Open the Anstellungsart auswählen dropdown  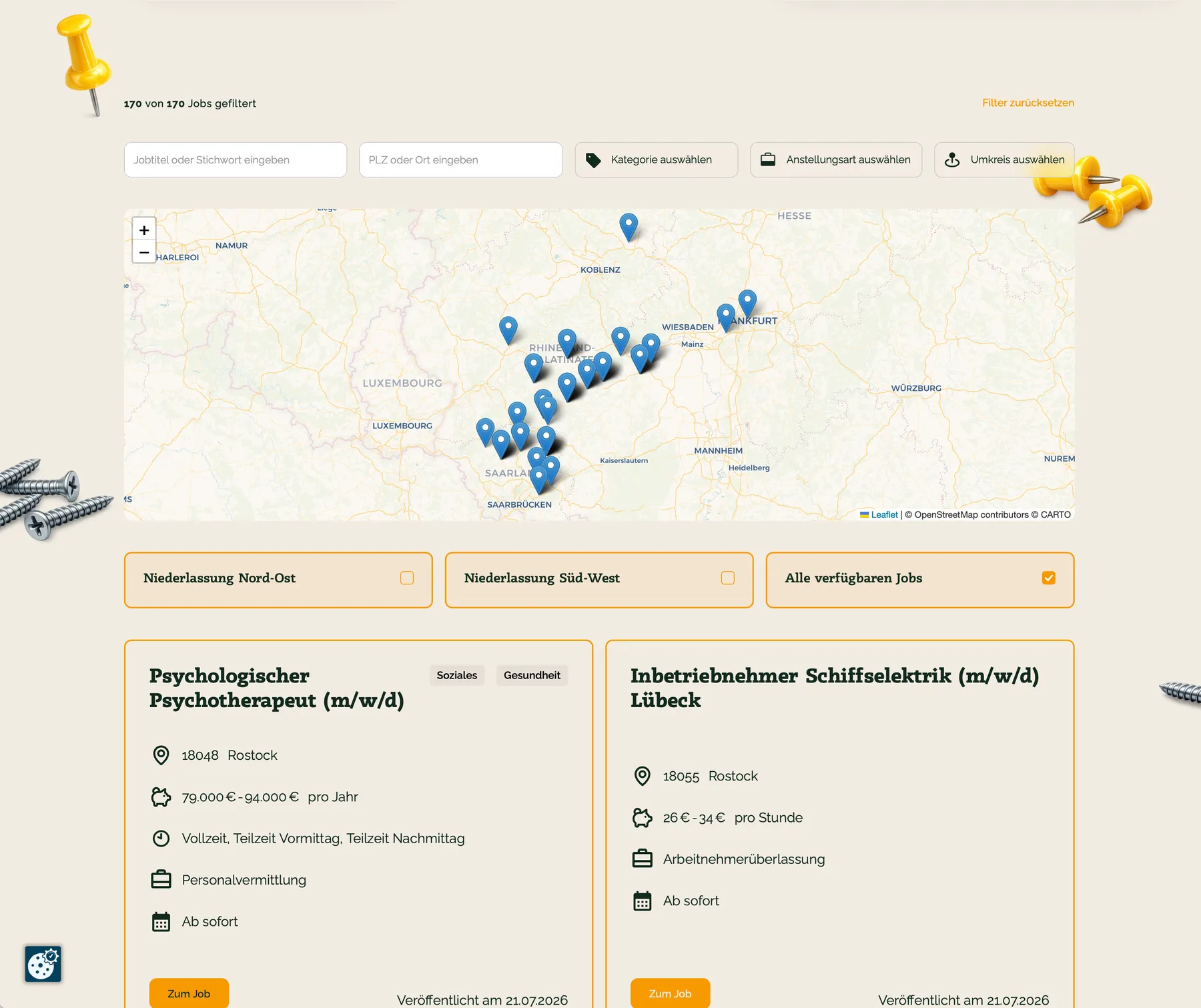836,160
